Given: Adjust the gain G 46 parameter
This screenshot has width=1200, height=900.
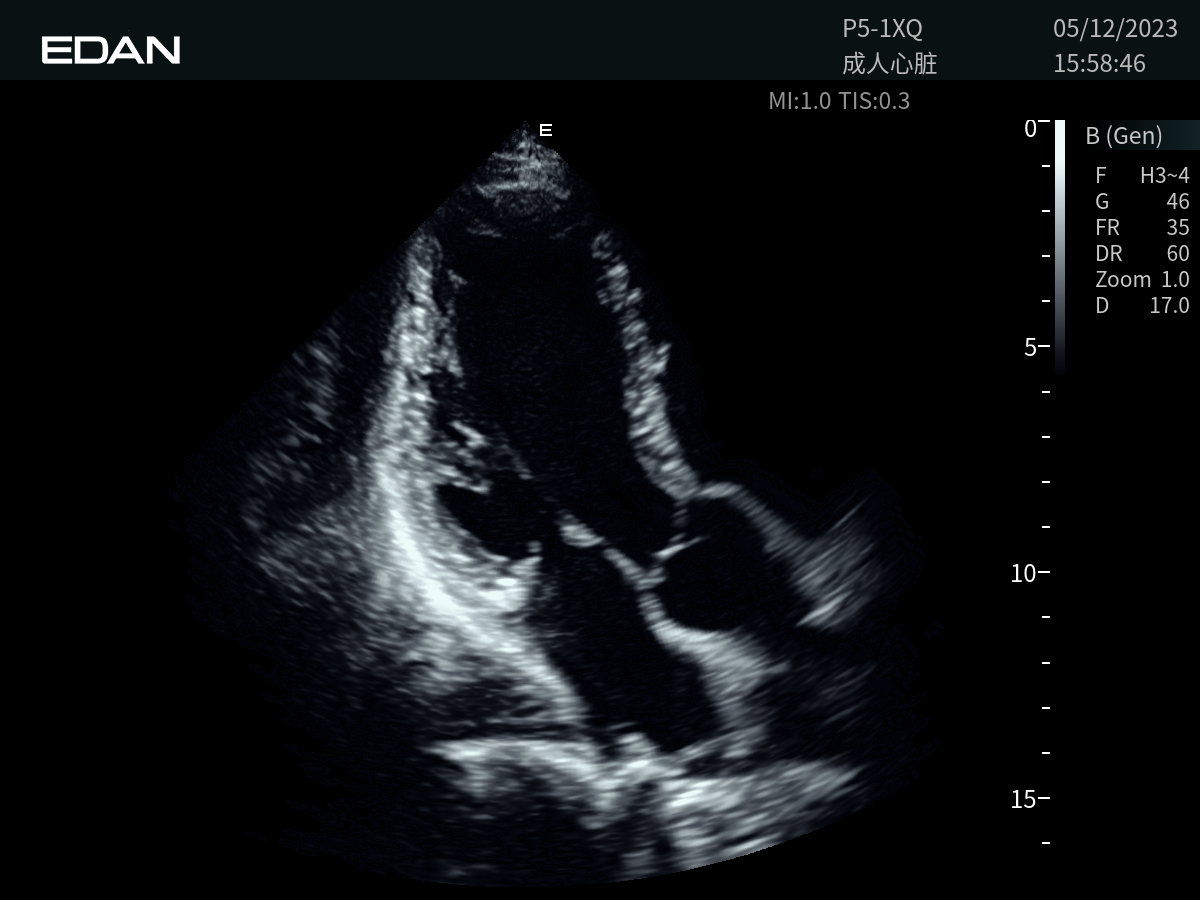Looking at the screenshot, I should click(1142, 202).
